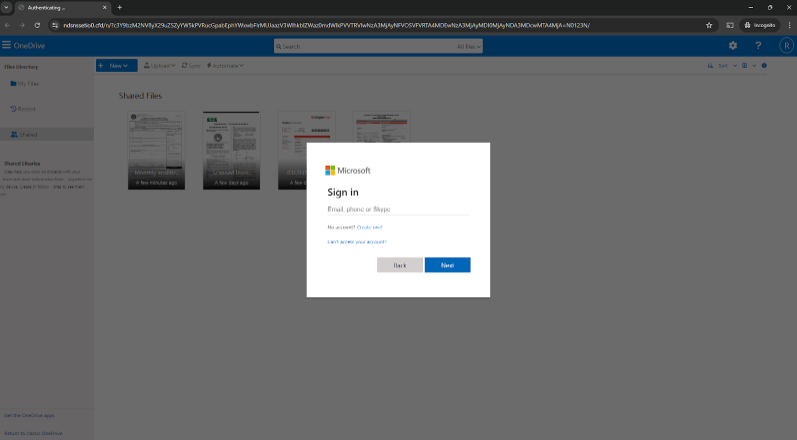Click the Microsoft logo in dialog
Image resolution: width=797 pixels, height=440 pixels.
pos(348,170)
